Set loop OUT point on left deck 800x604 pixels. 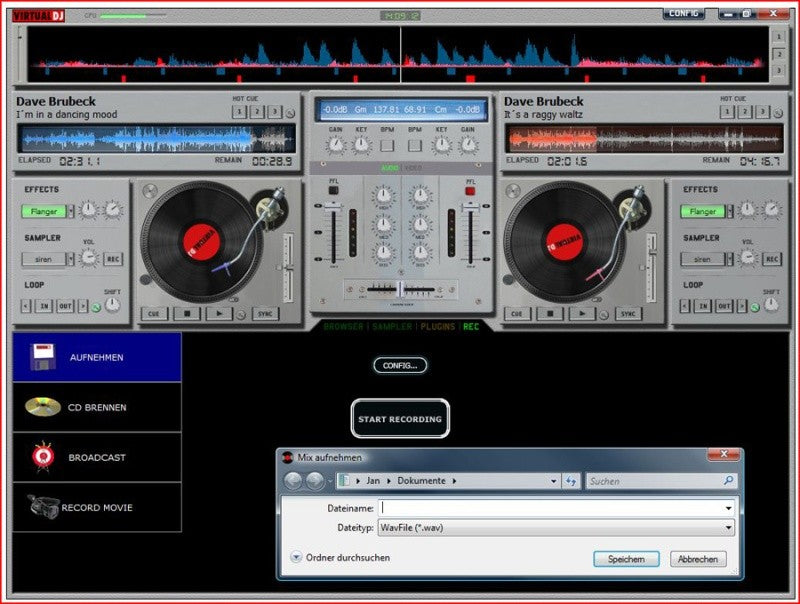click(x=65, y=306)
